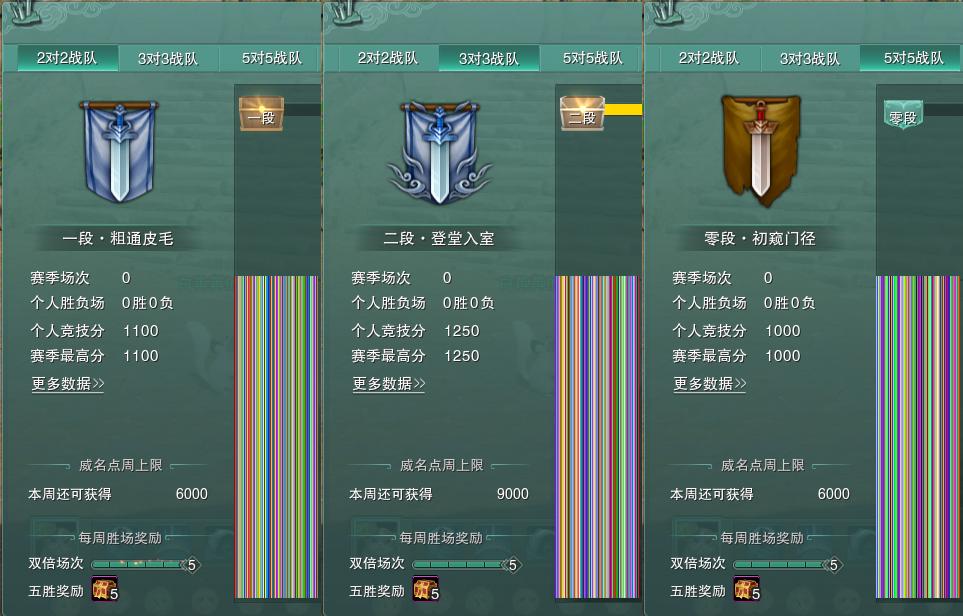Screen dimensions: 963x616
Task: Open the 一段 treasure chest marker
Action: 262,114
